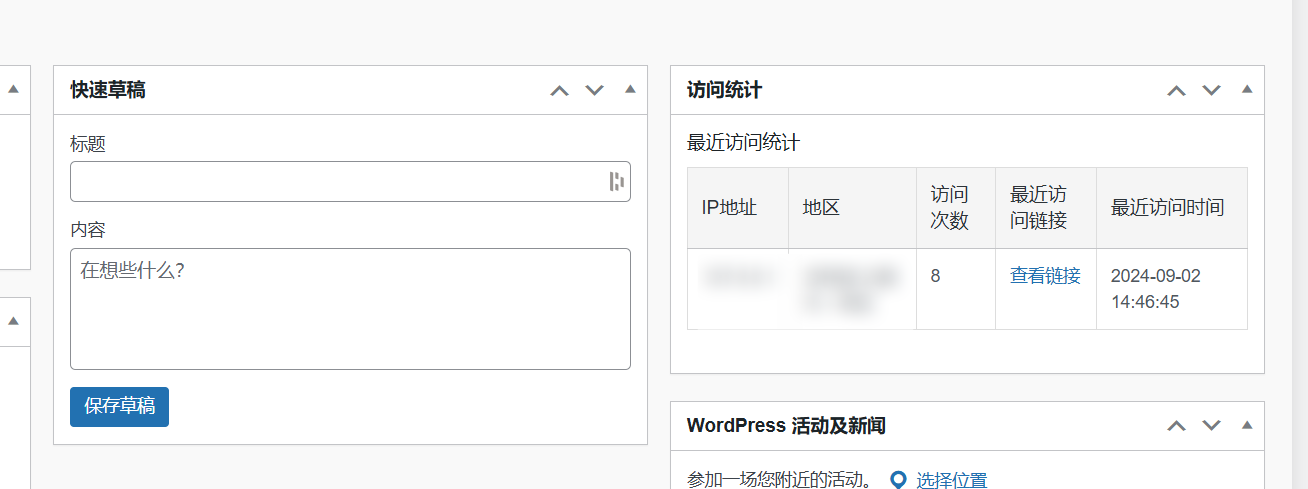The width and height of the screenshot is (1308, 489).
Task: Collapse the 快速草稿 panel with its triangle toggle
Action: (630, 89)
